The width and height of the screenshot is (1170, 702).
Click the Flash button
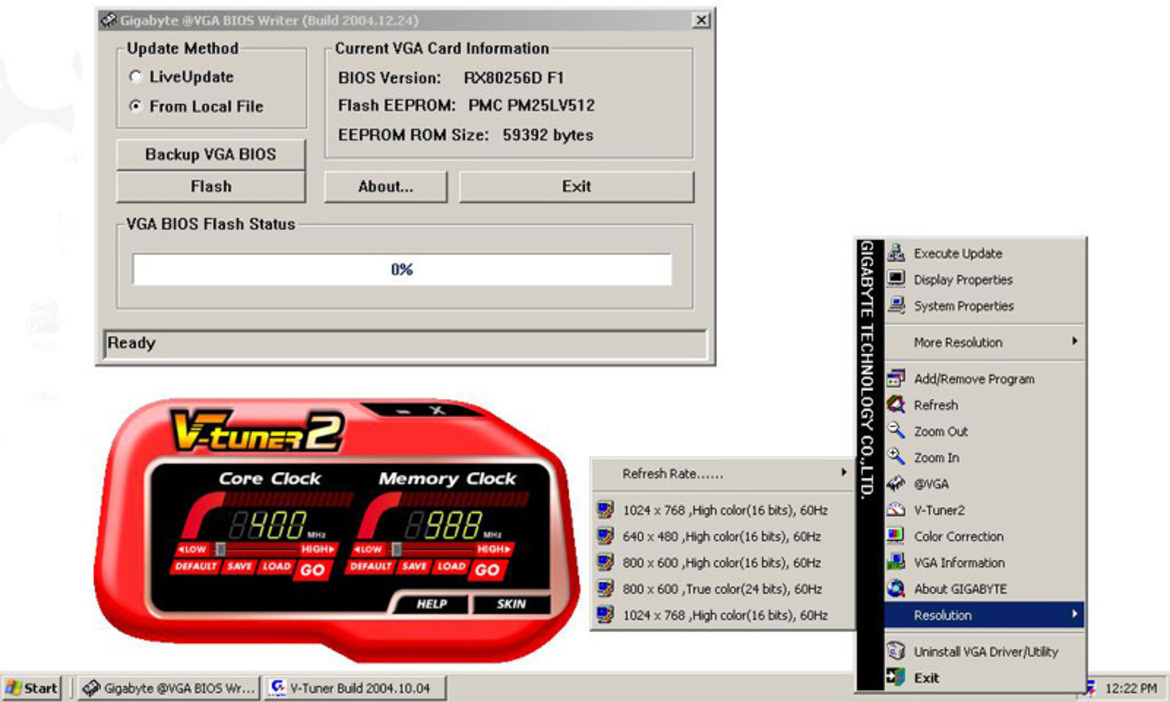click(x=210, y=187)
